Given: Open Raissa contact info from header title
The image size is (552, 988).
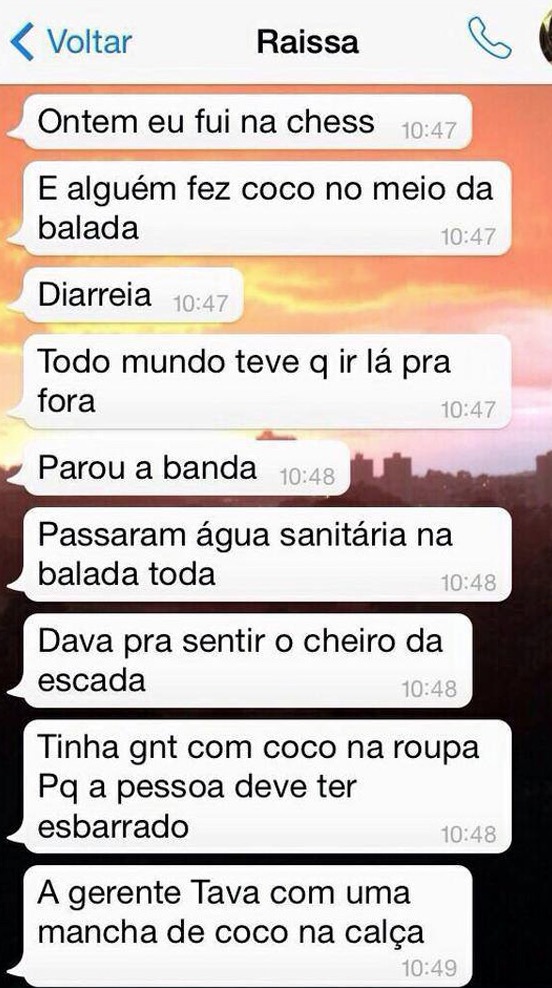Looking at the screenshot, I should (308, 42).
